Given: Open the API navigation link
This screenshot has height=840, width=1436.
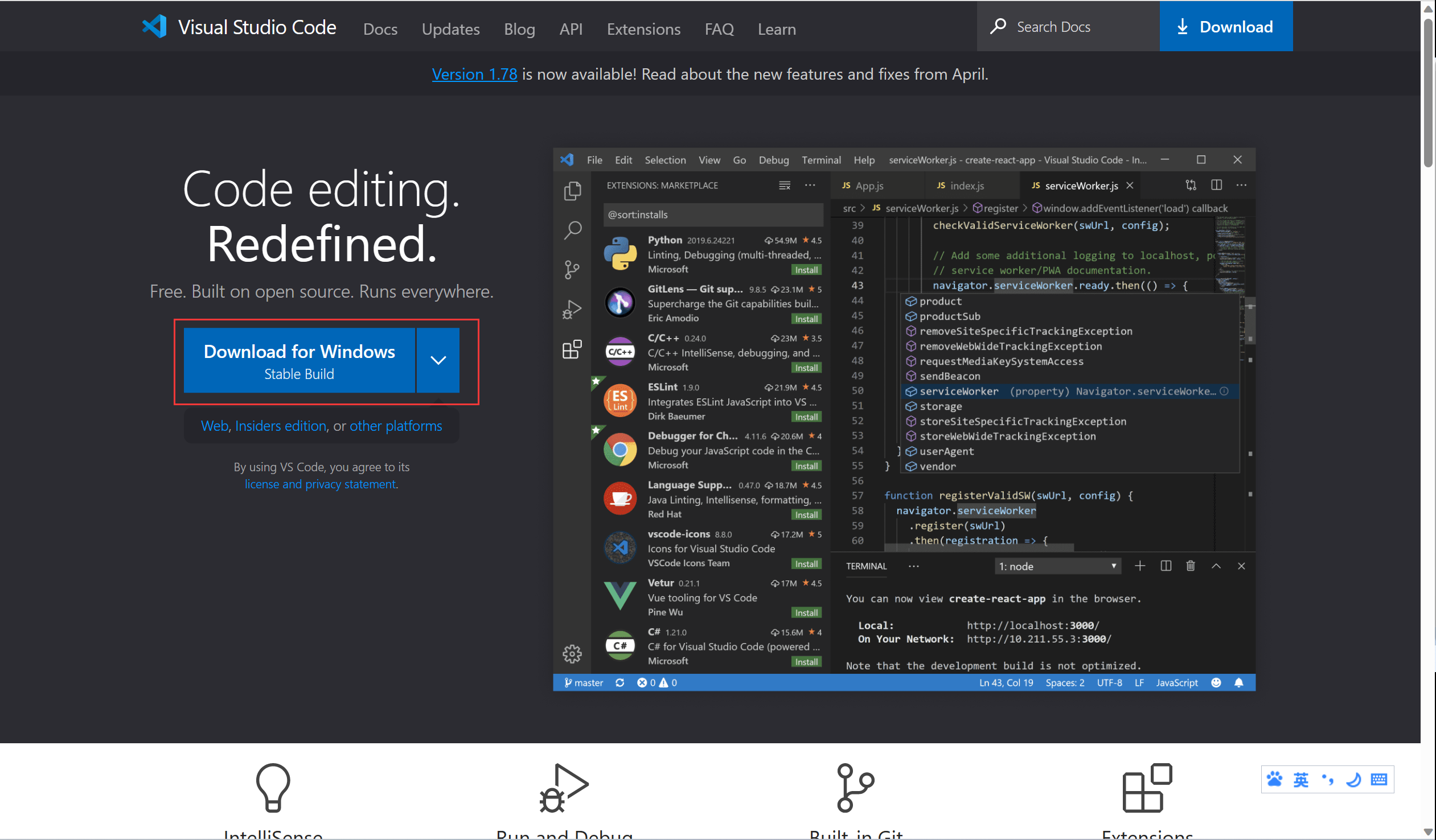Looking at the screenshot, I should click(x=571, y=28).
